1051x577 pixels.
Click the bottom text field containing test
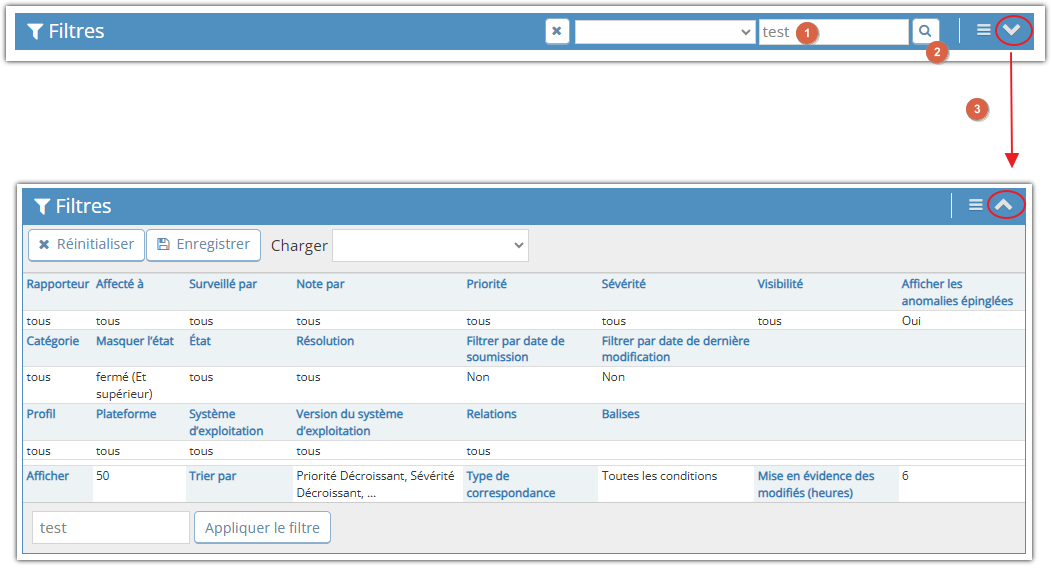point(110,527)
